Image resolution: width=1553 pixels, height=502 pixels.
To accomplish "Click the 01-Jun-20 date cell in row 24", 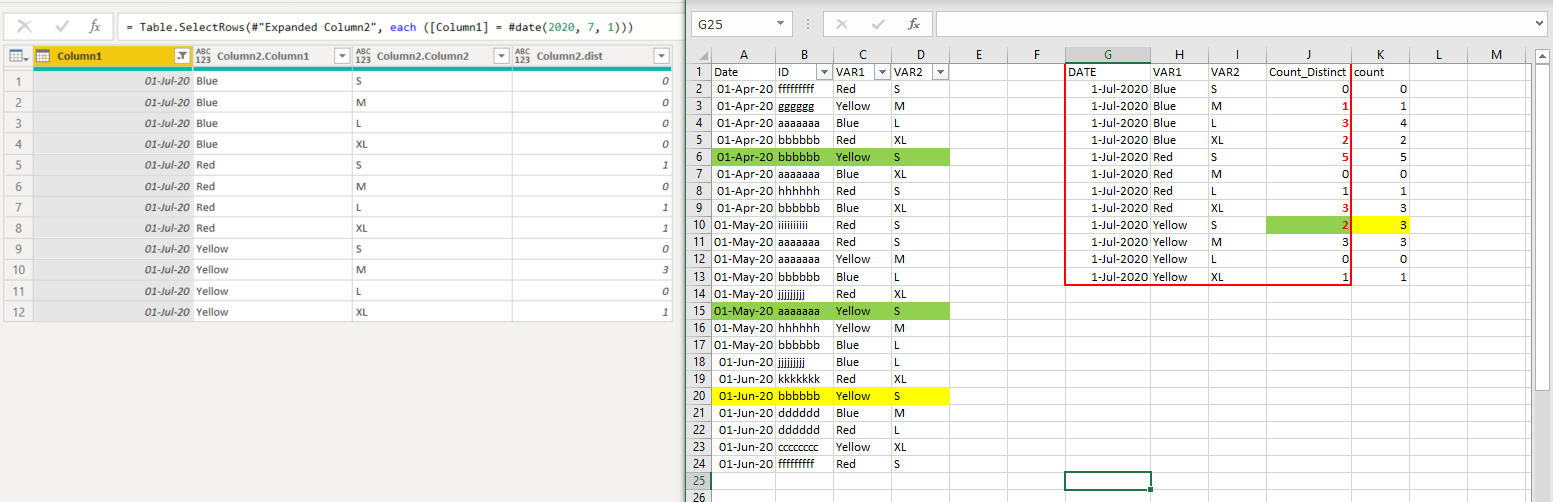I will [x=743, y=464].
